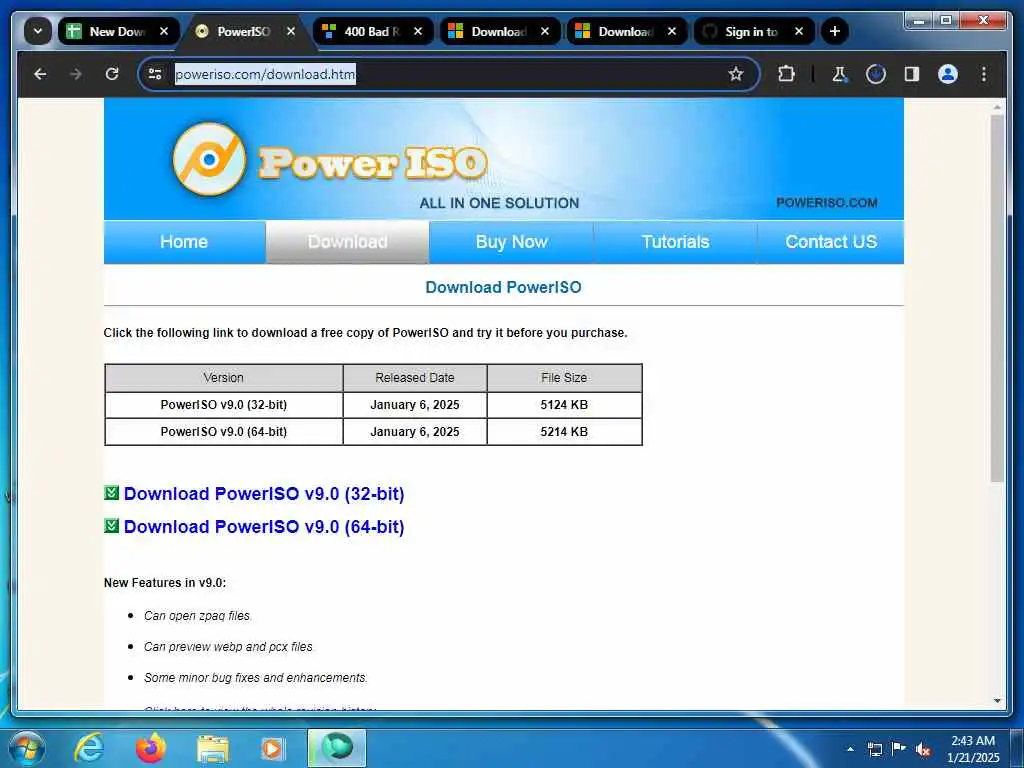Switch to the first Download tab

[500, 31]
